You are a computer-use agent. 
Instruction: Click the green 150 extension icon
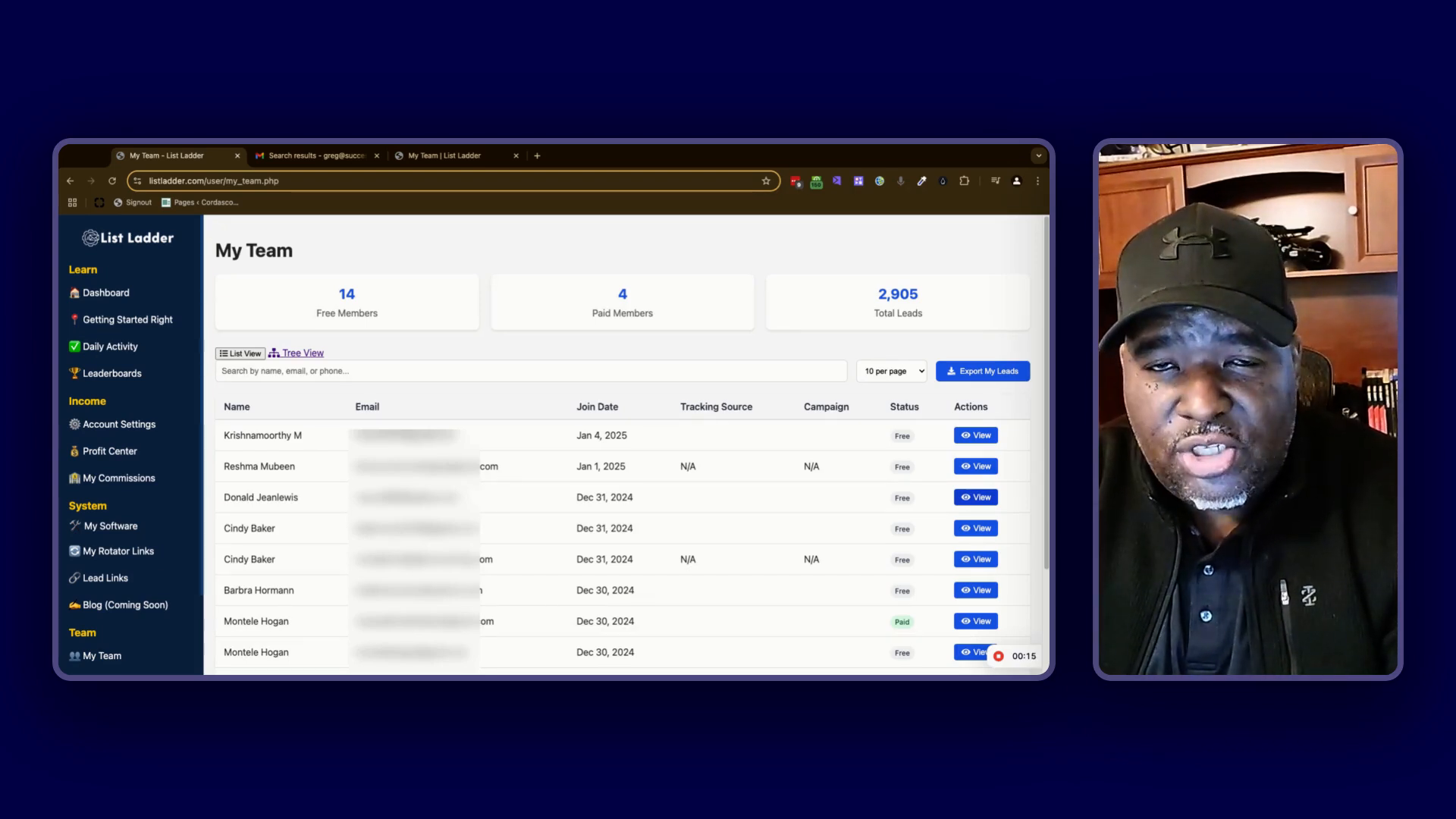tap(816, 182)
